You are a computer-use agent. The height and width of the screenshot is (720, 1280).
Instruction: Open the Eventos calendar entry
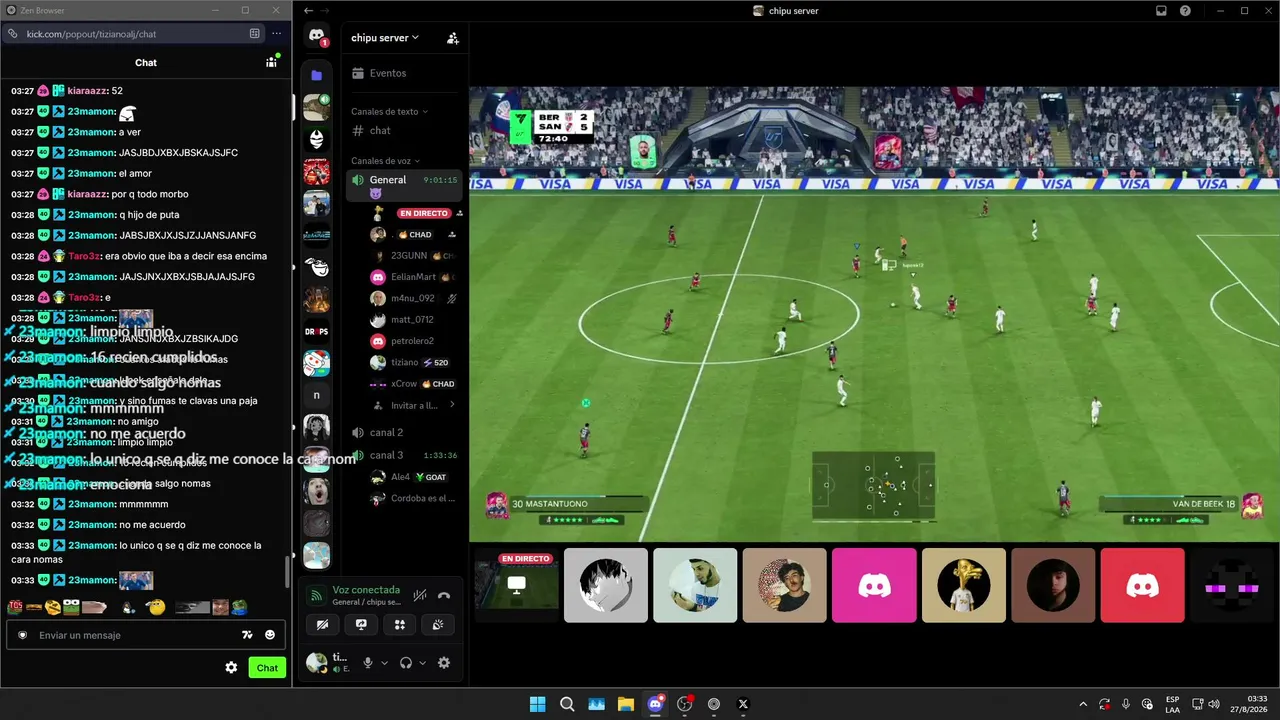(x=404, y=73)
